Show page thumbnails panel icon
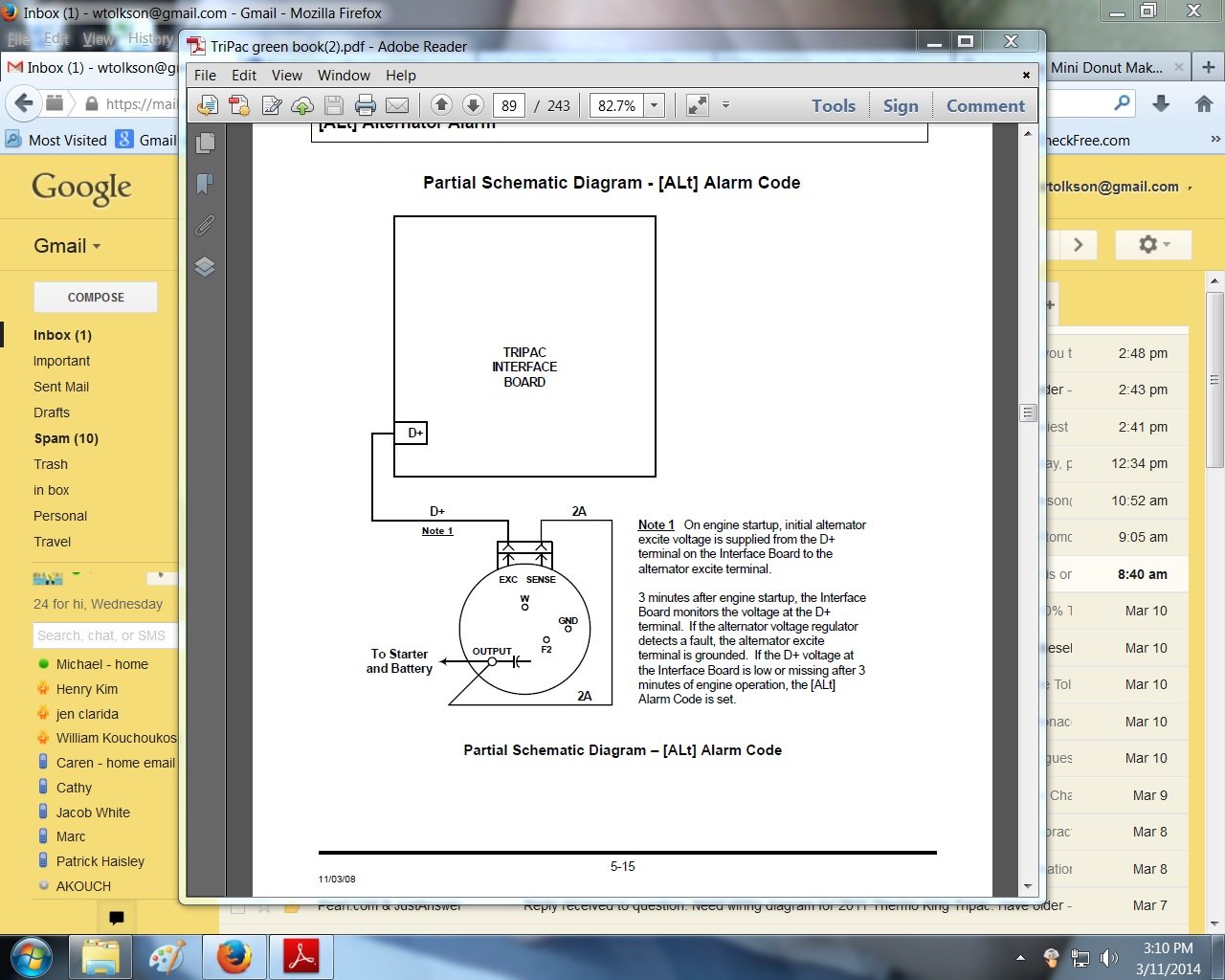Image resolution: width=1225 pixels, height=980 pixels. pyautogui.click(x=205, y=144)
